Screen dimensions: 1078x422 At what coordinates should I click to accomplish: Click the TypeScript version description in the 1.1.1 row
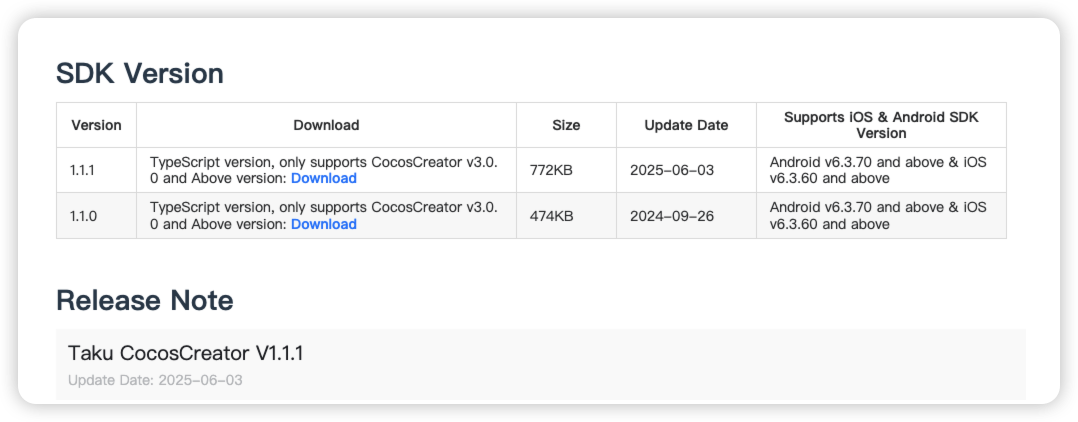coord(324,170)
